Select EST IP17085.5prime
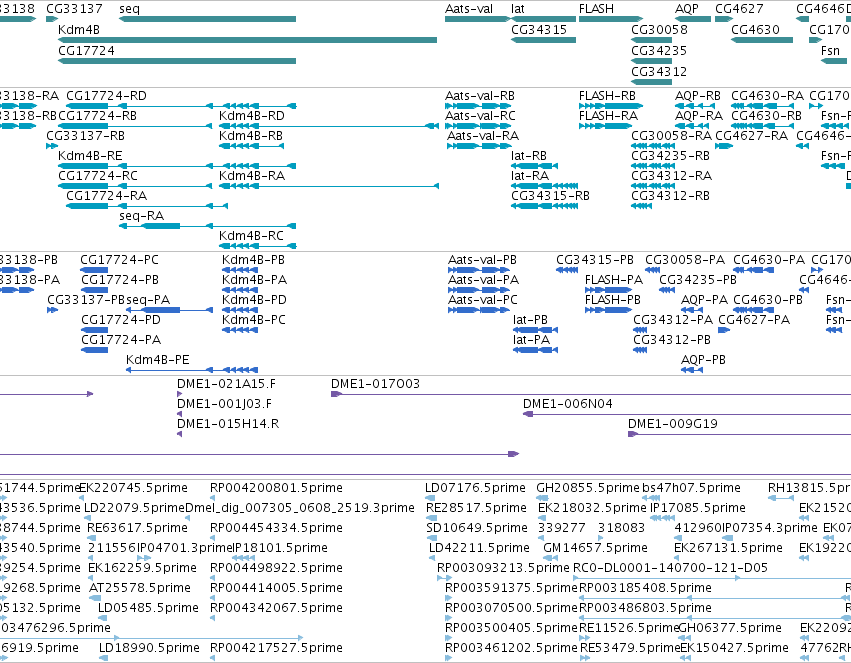Screen dimensions: 851x663 click(x=663, y=518)
